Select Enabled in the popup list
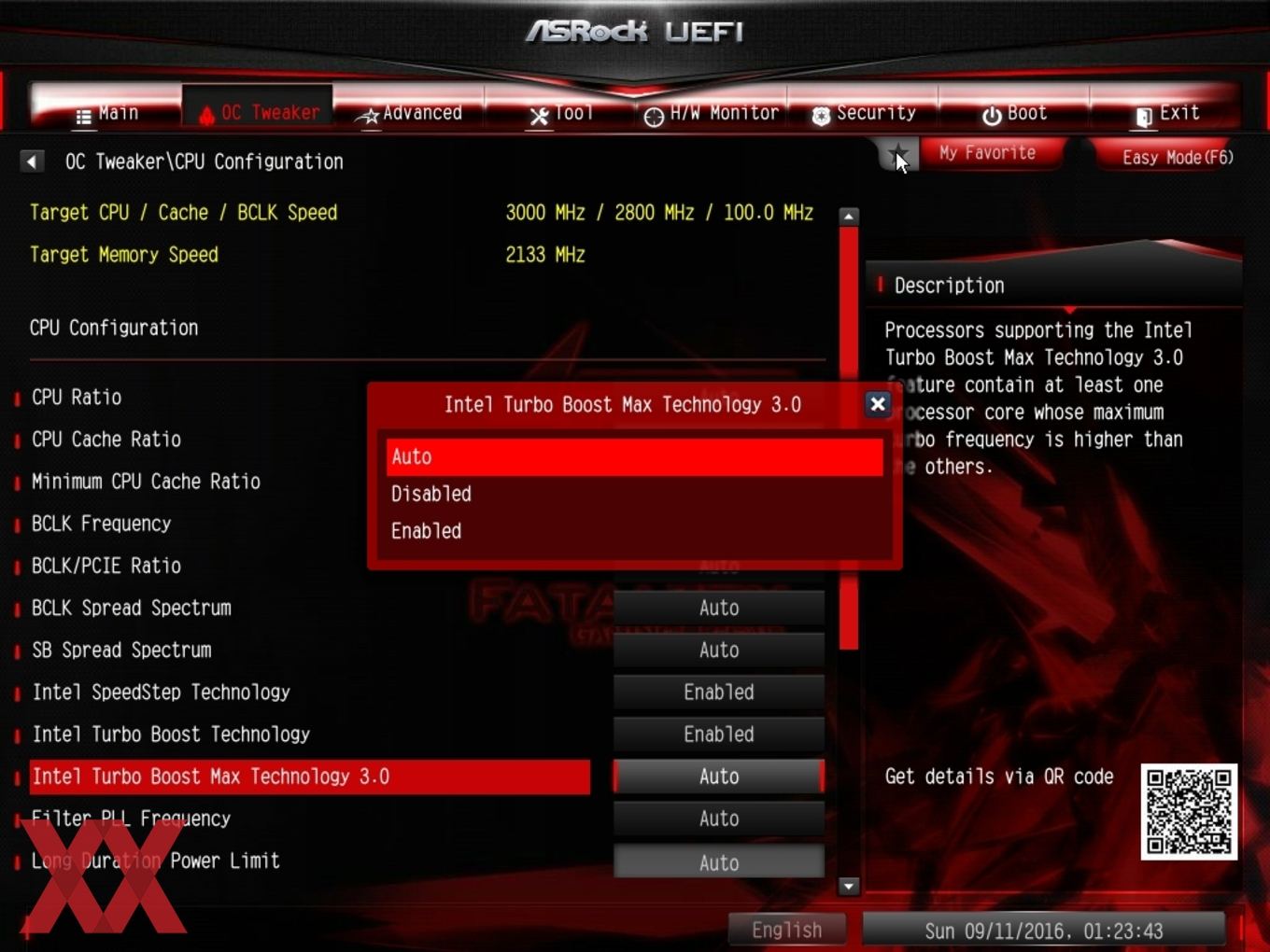The height and width of the screenshot is (952, 1270). coord(635,531)
